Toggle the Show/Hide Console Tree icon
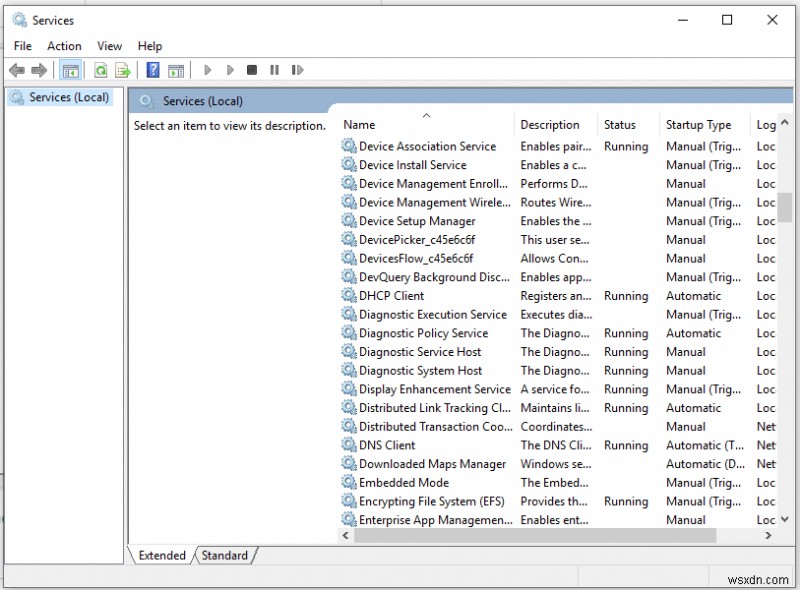The width and height of the screenshot is (800, 590). [70, 70]
